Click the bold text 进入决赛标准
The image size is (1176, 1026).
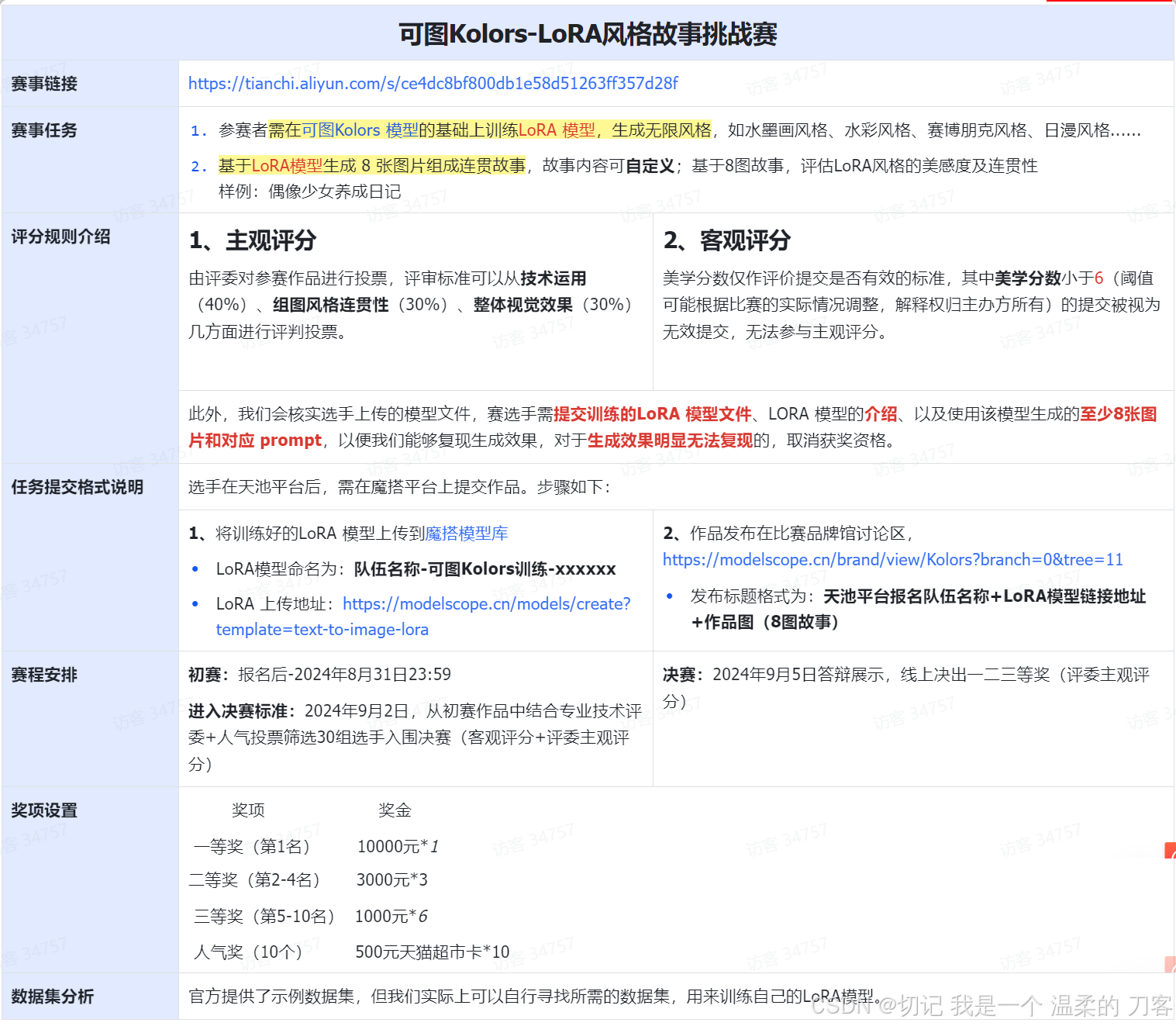pyautogui.click(x=238, y=711)
